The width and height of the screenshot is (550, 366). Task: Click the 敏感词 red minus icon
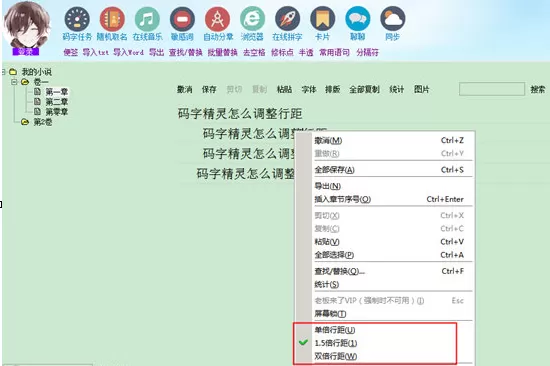pyautogui.click(x=182, y=19)
